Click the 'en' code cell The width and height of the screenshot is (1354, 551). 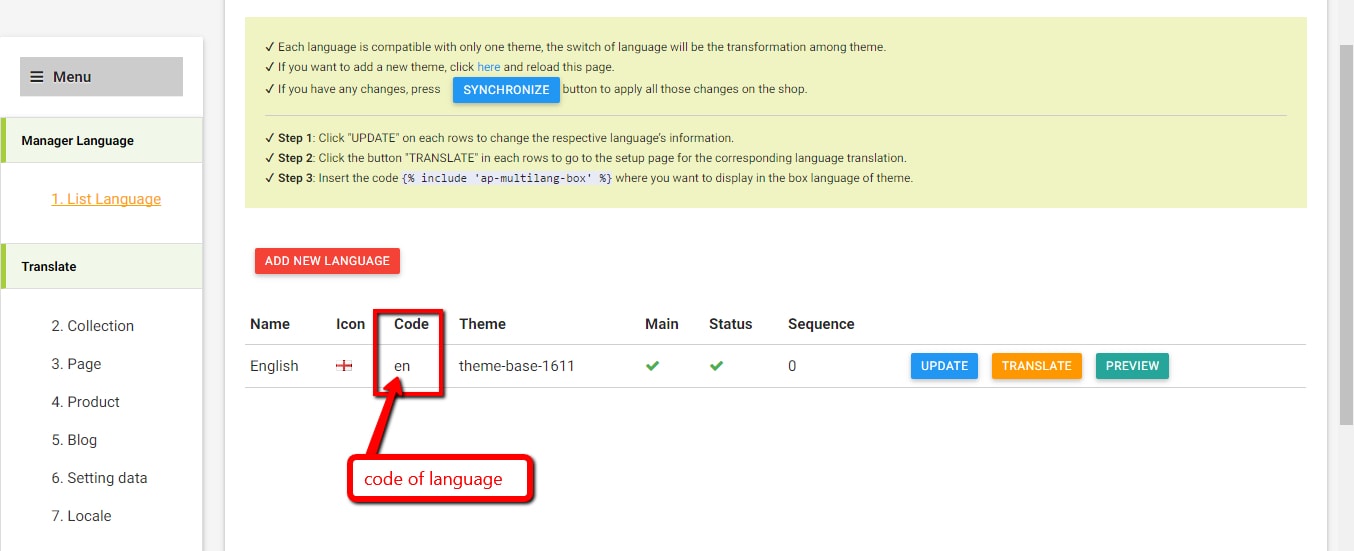[402, 366]
